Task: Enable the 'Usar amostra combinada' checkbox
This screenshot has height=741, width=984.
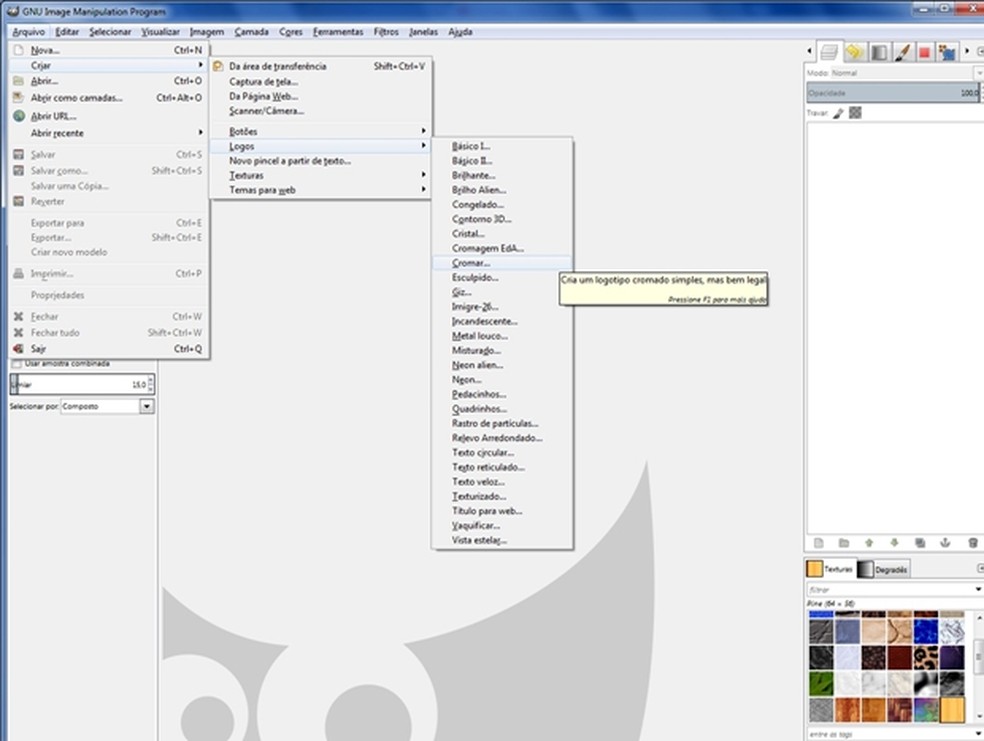Action: tap(16, 364)
